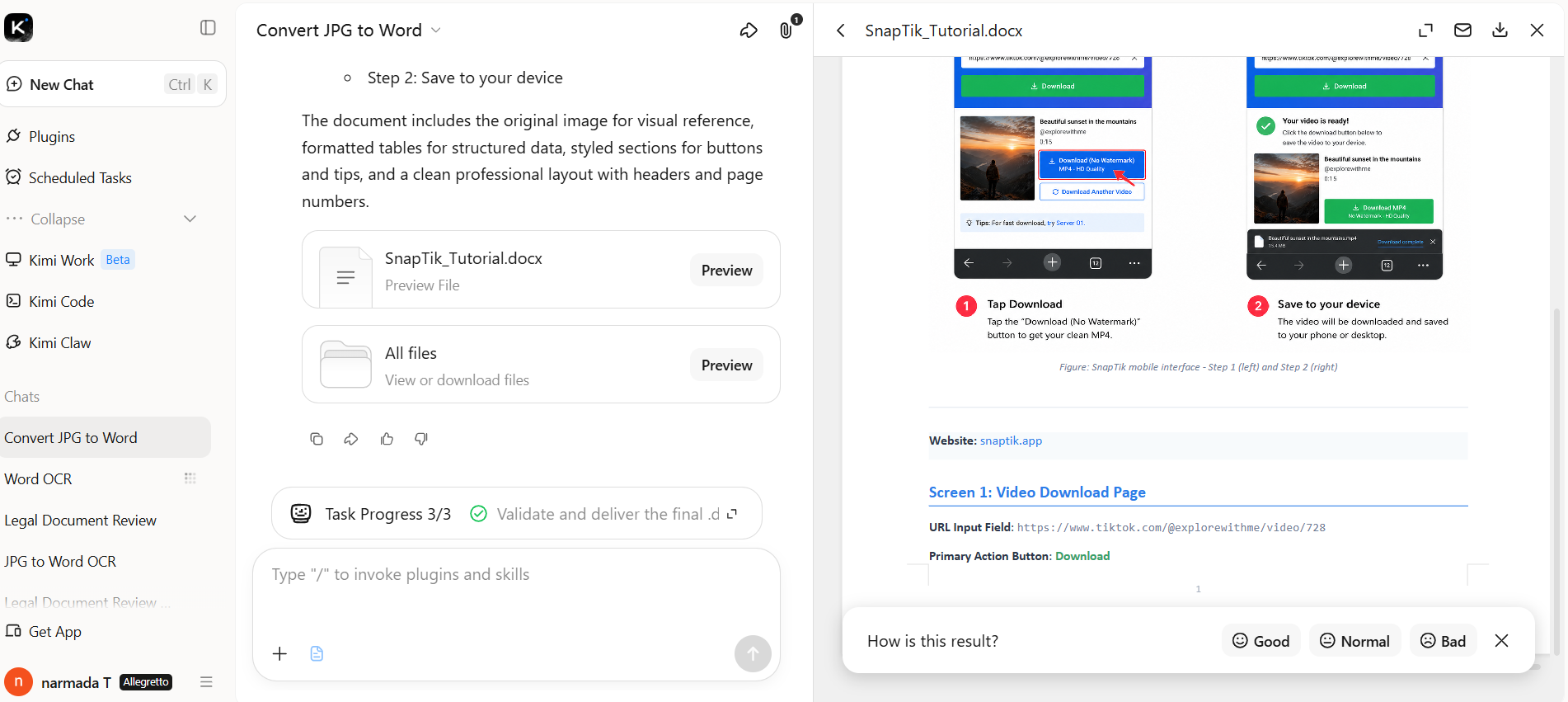Open the Legal Document Review chat

click(x=80, y=520)
